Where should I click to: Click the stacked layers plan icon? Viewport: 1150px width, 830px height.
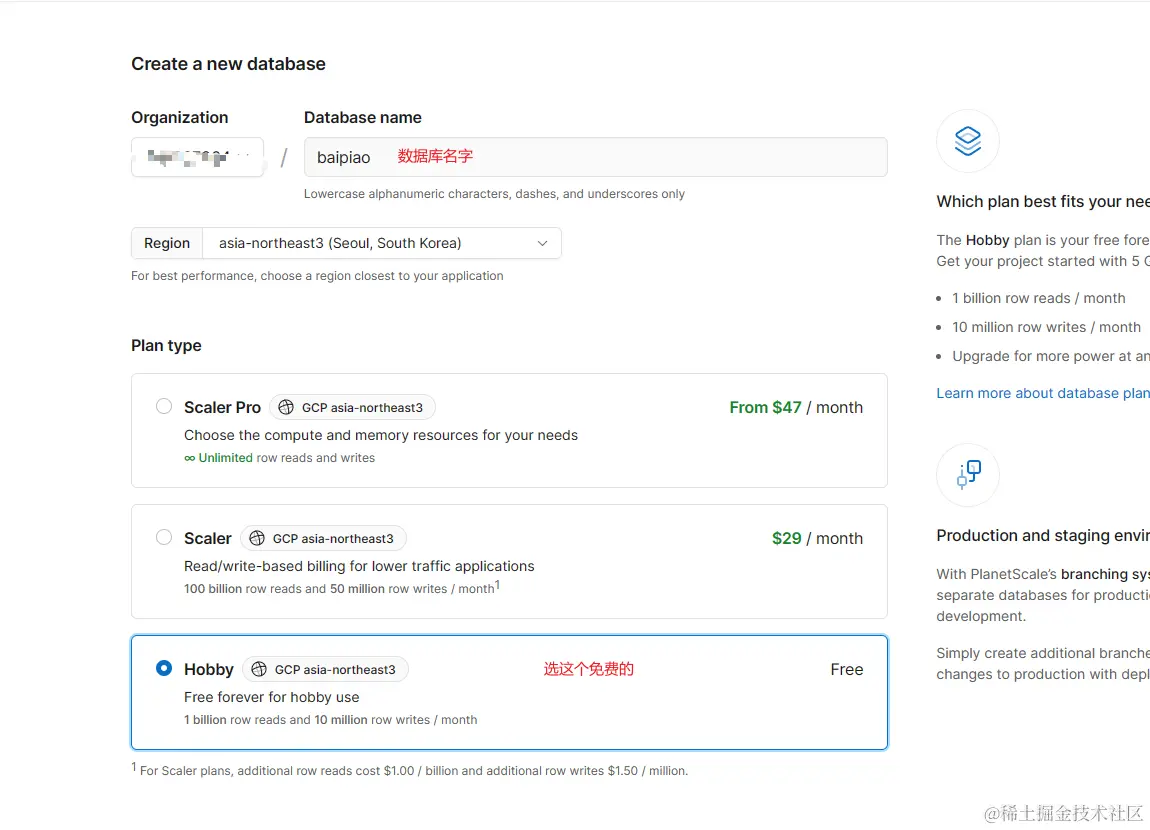pos(967,141)
